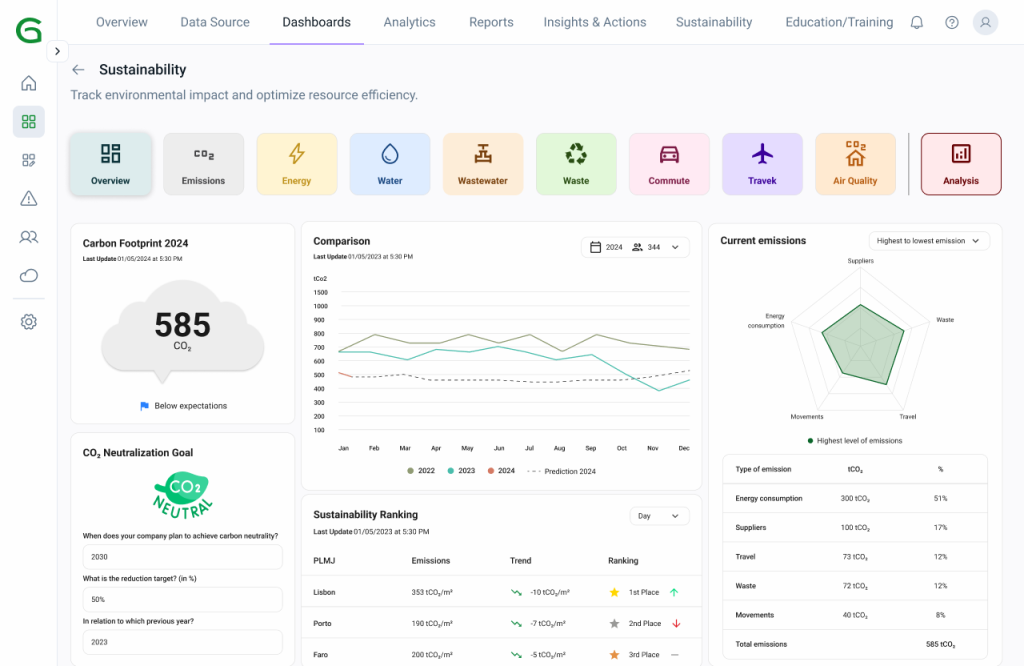Open the Highest to lowest emission dropdown
Image resolution: width=1024 pixels, height=666 pixels.
coord(929,241)
